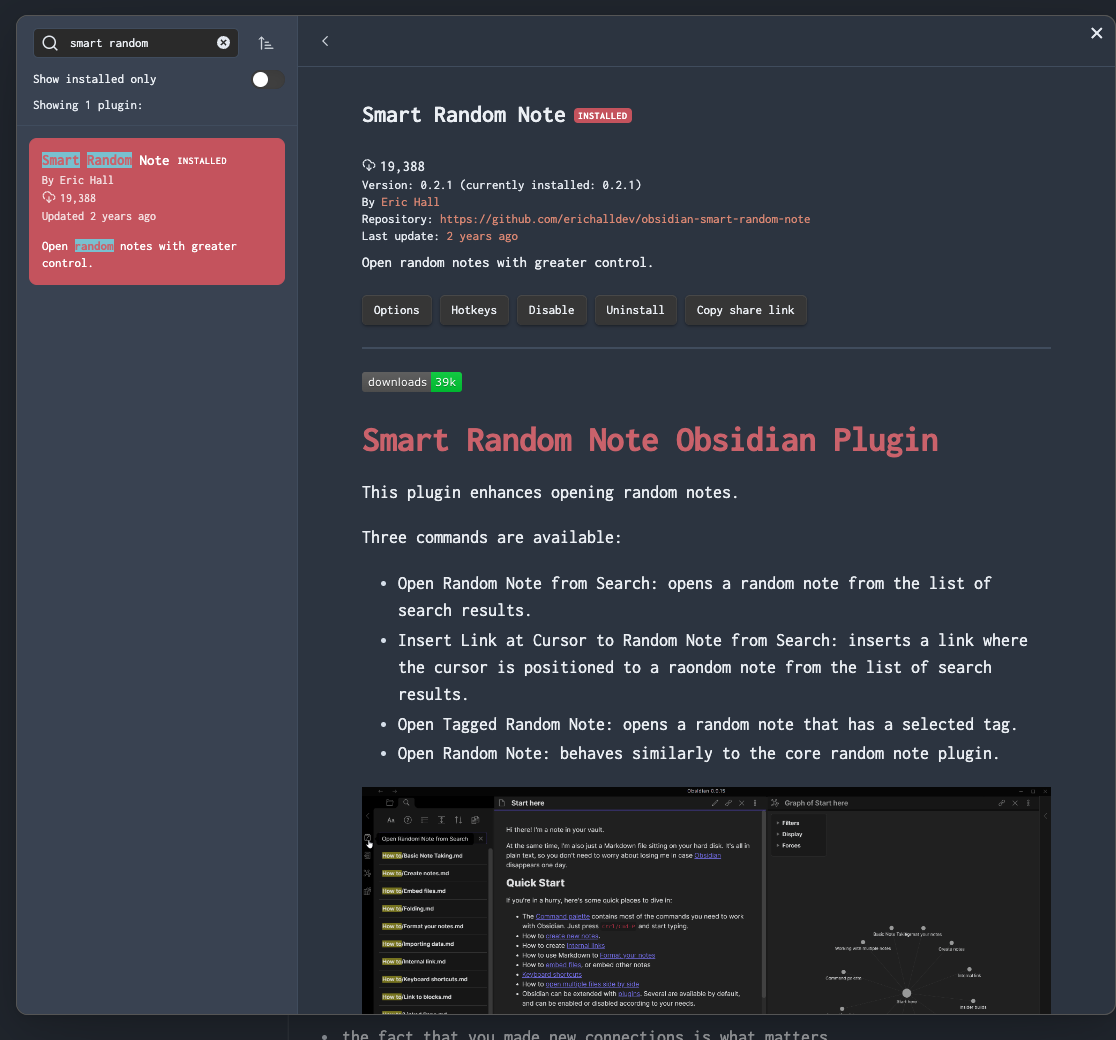Click the download-count icon beside 19,388
This screenshot has width=1116, height=1040.
coord(369,167)
